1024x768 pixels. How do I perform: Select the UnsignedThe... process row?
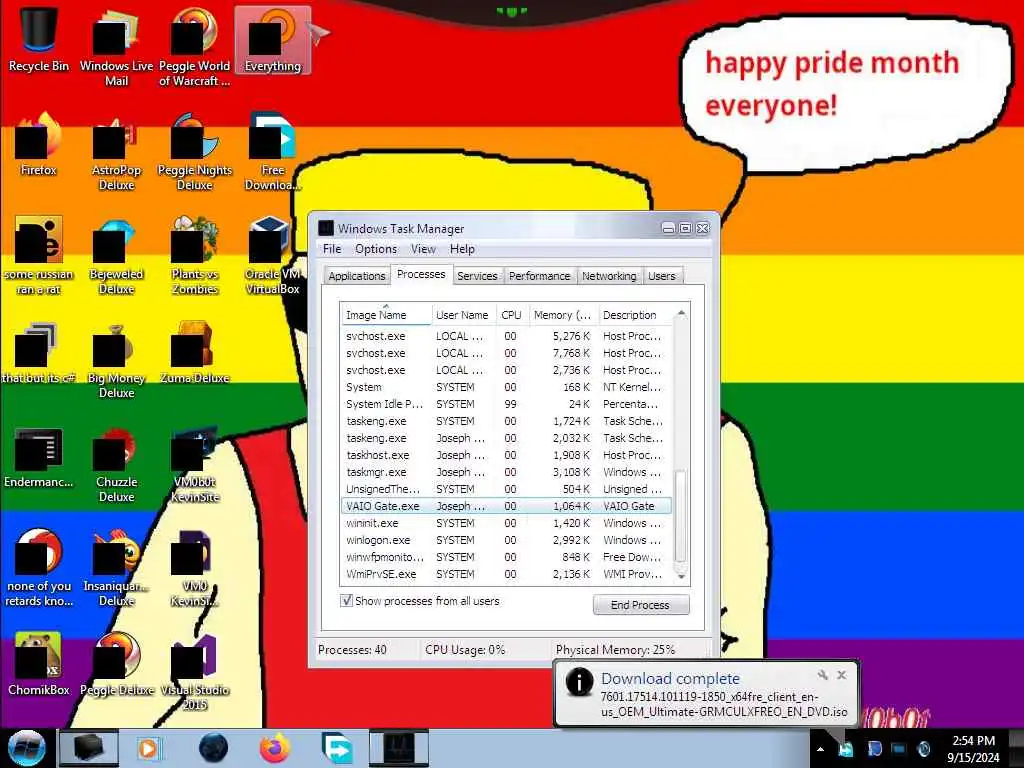point(506,489)
